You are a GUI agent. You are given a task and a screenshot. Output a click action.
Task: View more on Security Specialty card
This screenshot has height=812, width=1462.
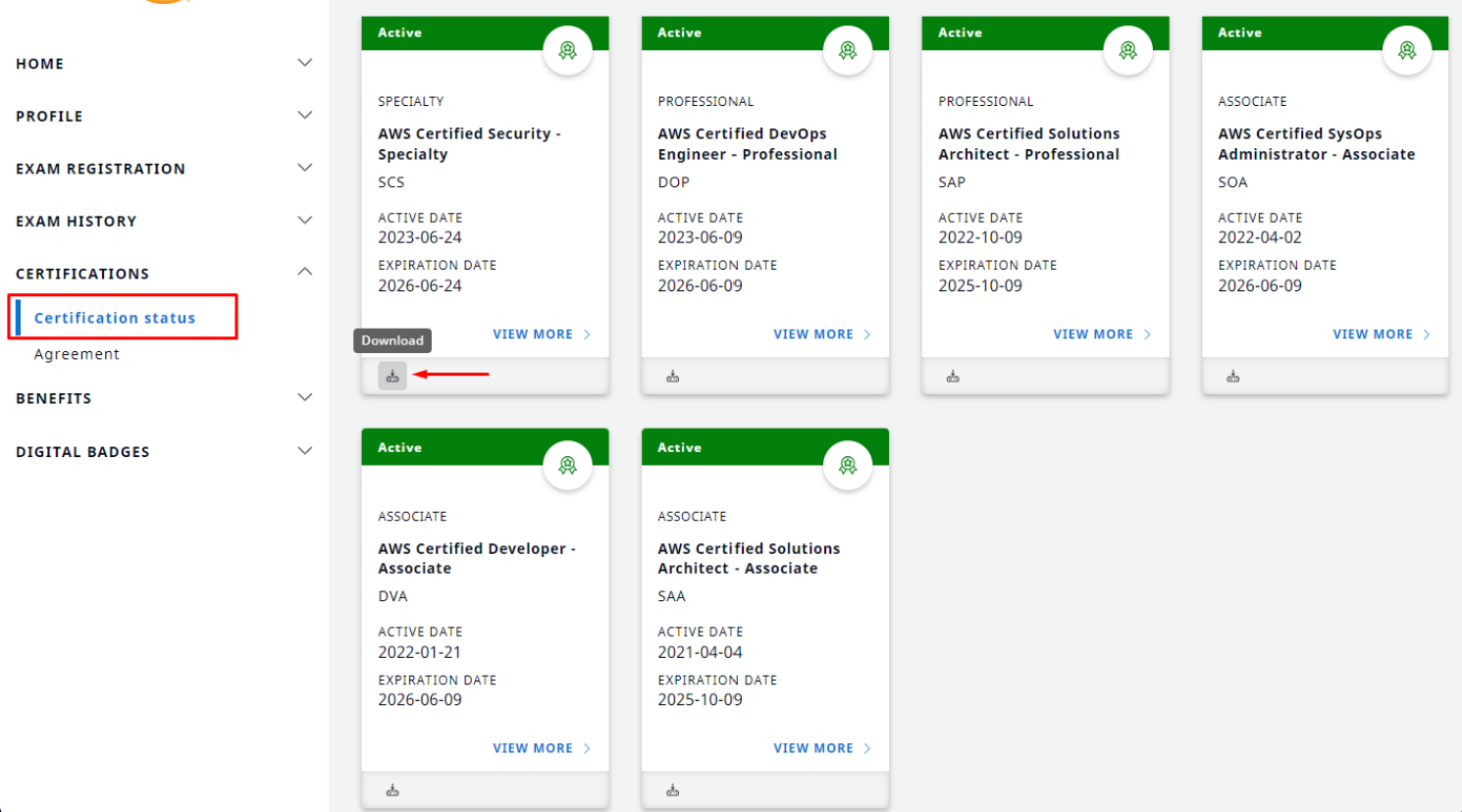pos(542,334)
